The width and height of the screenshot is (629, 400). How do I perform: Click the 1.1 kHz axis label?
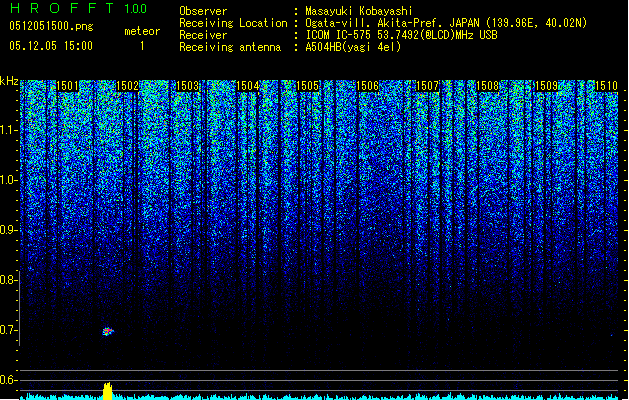9,130
